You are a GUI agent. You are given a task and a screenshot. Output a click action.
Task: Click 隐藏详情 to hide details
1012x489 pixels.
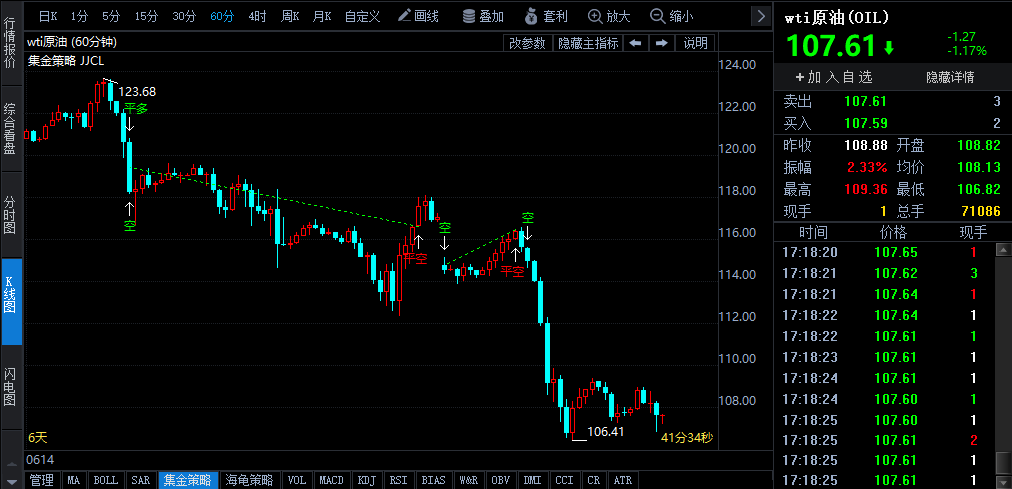point(950,77)
